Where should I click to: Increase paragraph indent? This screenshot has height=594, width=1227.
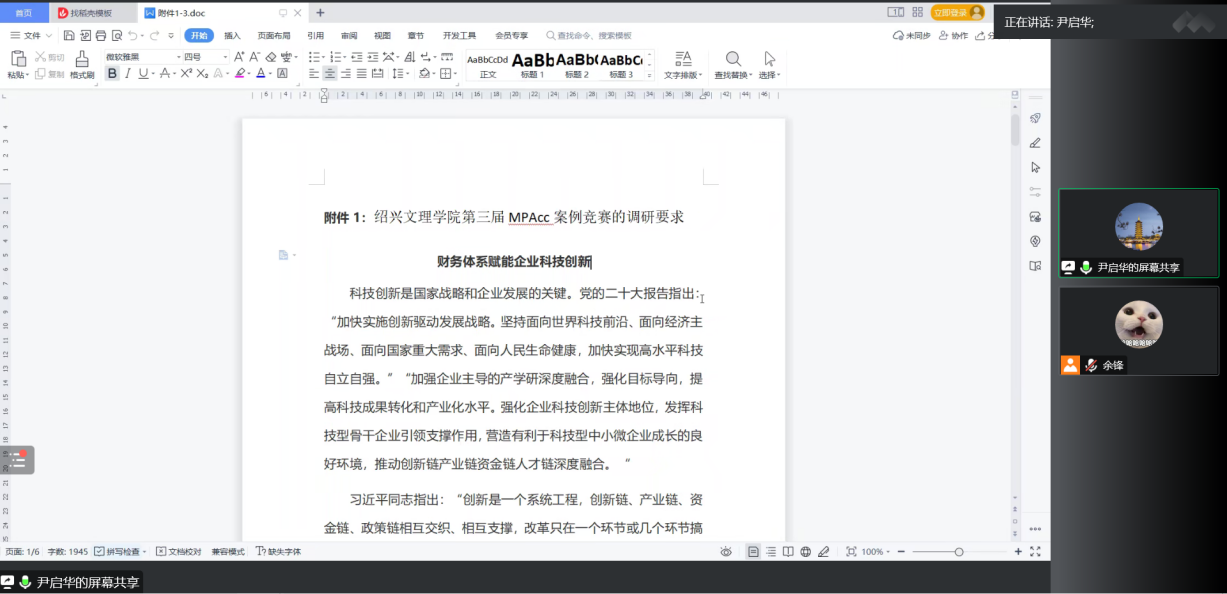[372, 57]
